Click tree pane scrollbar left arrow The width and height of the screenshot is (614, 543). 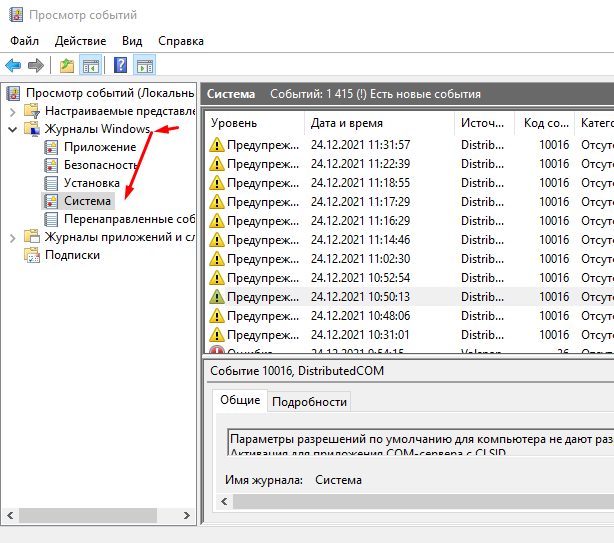click(x=11, y=516)
